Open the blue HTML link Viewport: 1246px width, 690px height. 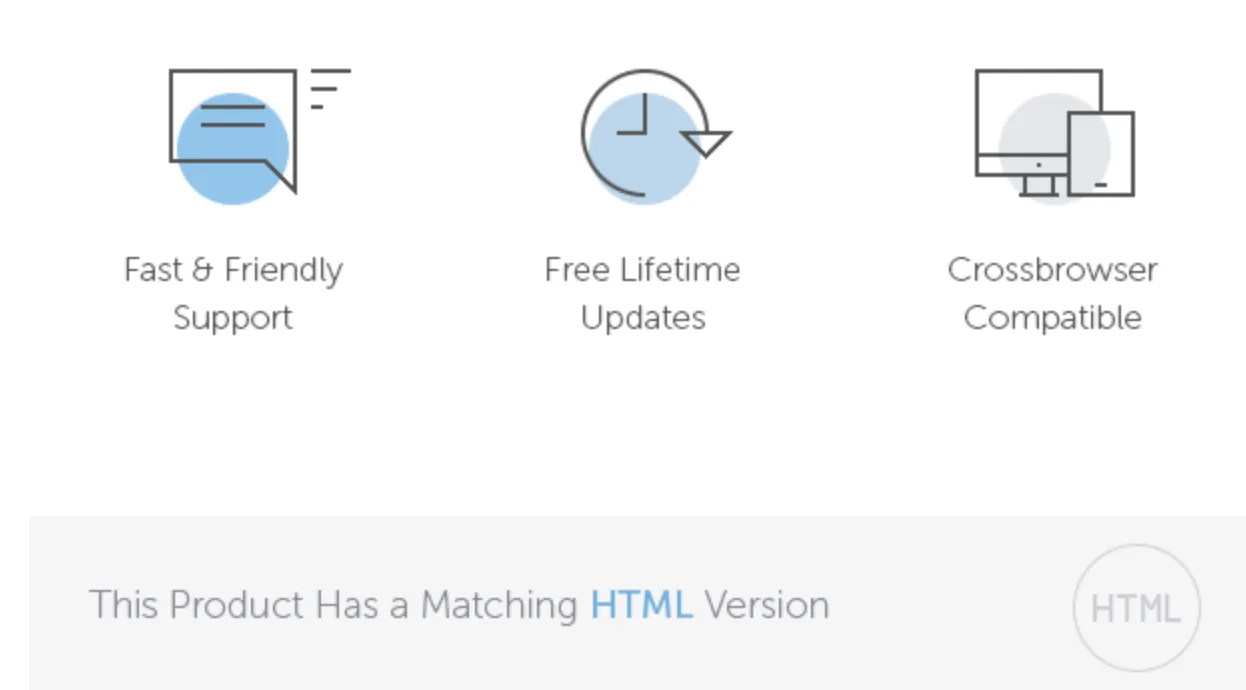(x=641, y=604)
